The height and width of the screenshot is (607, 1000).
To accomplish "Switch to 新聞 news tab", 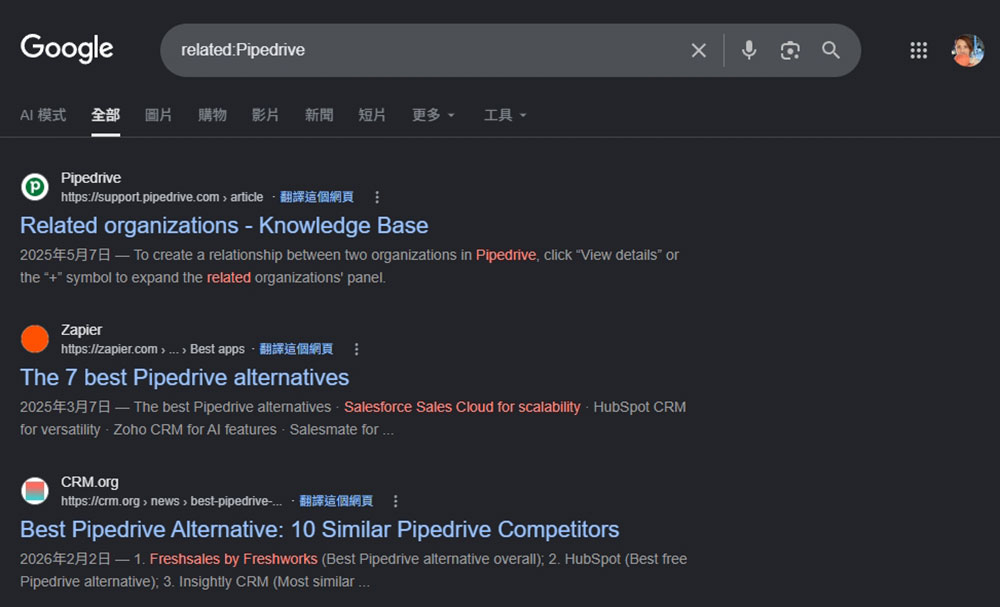I will tap(319, 115).
